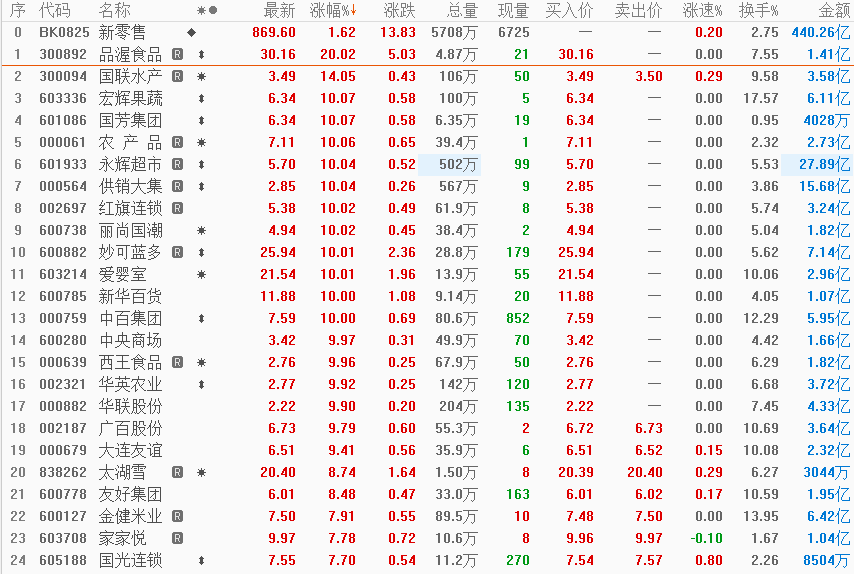Click the star marker icon for 国联水产

click(x=202, y=77)
